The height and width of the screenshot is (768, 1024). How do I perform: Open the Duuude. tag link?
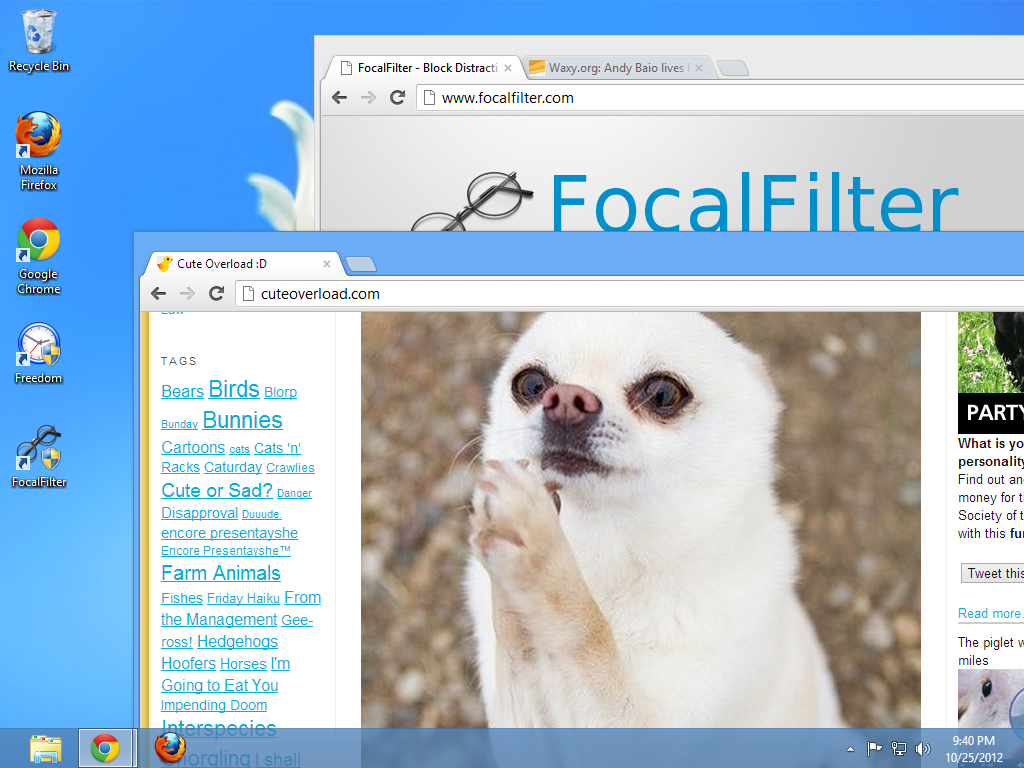(x=262, y=514)
